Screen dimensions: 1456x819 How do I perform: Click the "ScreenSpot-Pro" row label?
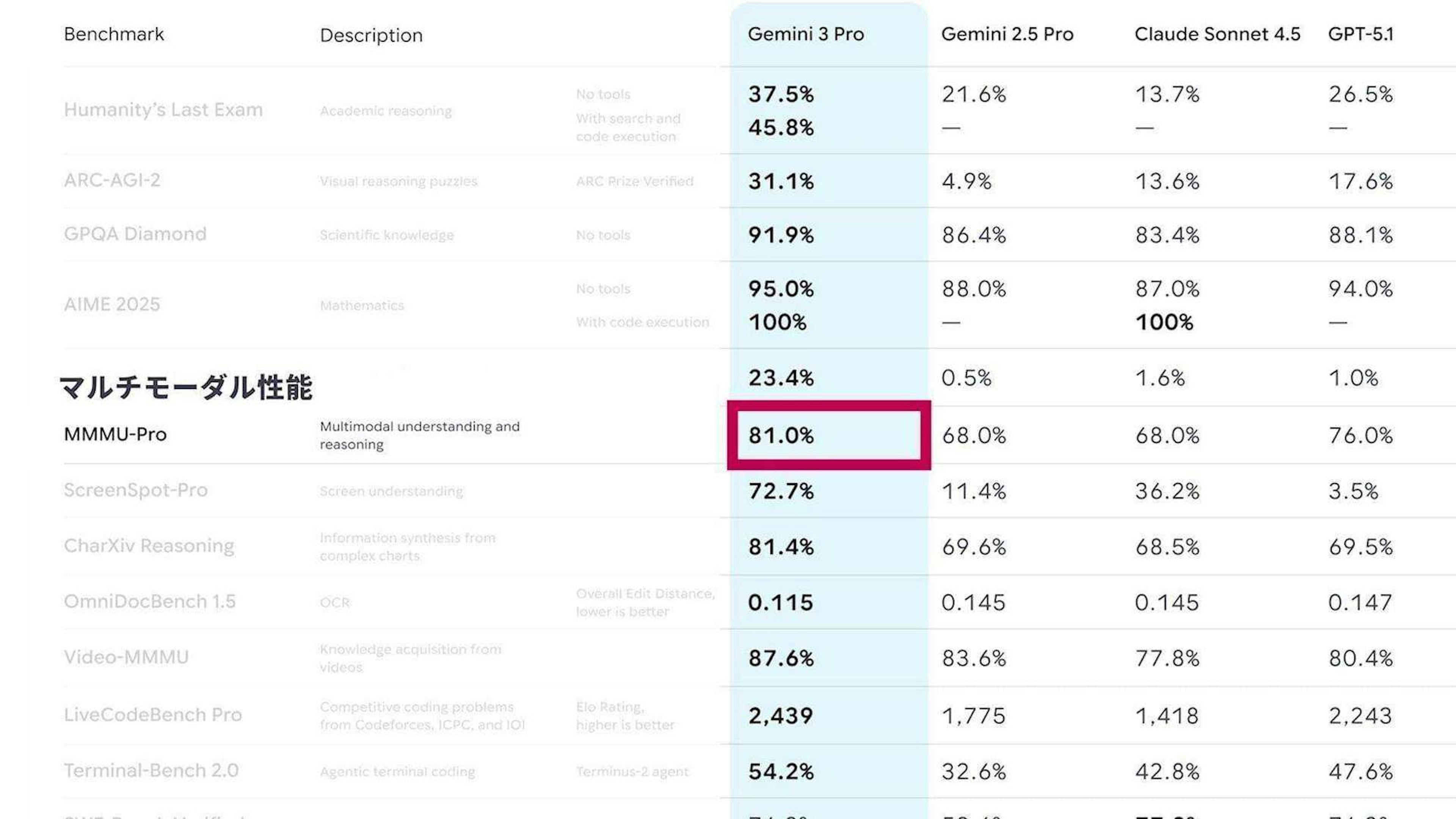pyautogui.click(x=136, y=490)
